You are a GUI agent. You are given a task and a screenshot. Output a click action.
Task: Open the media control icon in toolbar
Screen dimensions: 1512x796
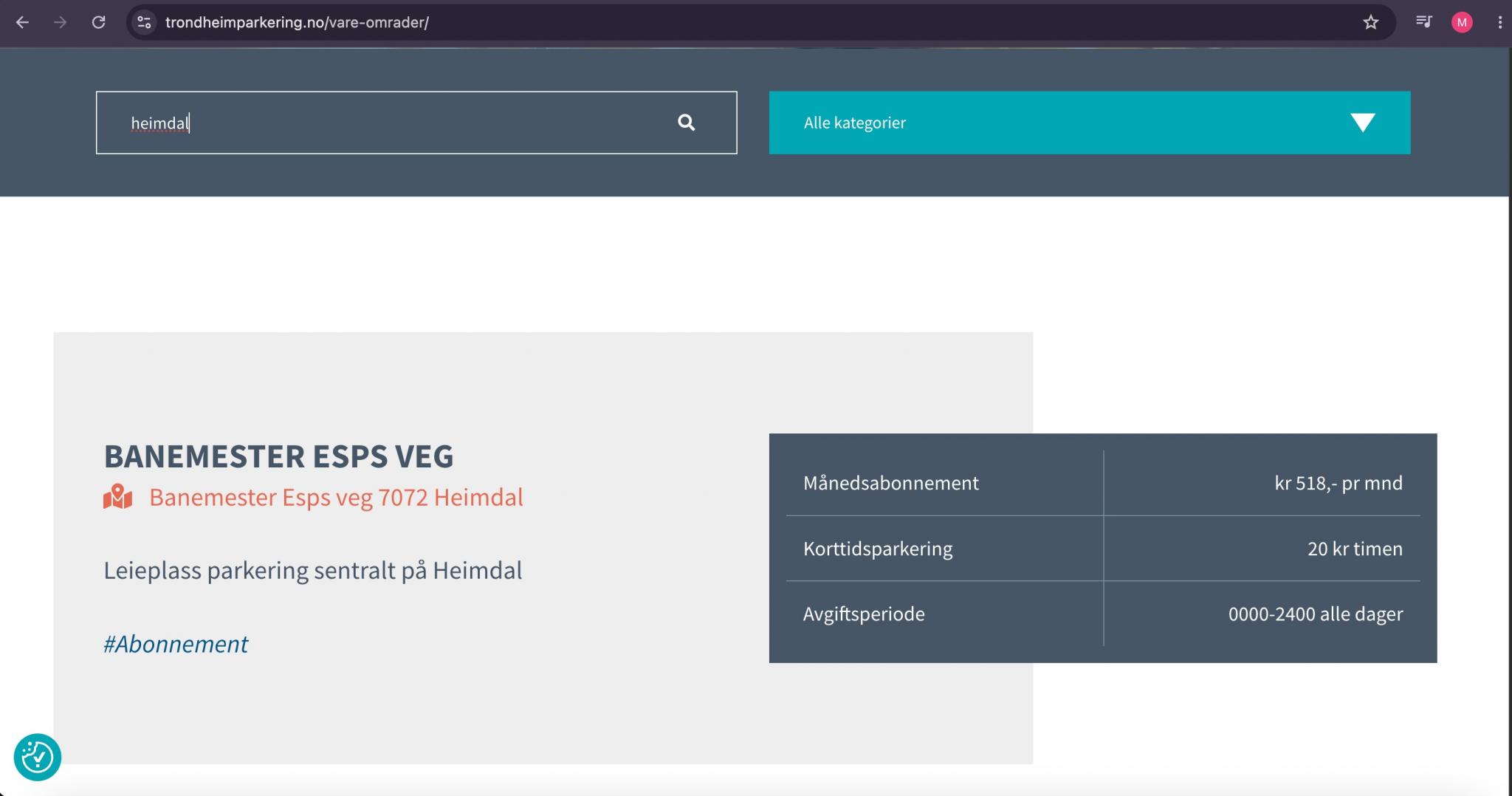tap(1423, 22)
